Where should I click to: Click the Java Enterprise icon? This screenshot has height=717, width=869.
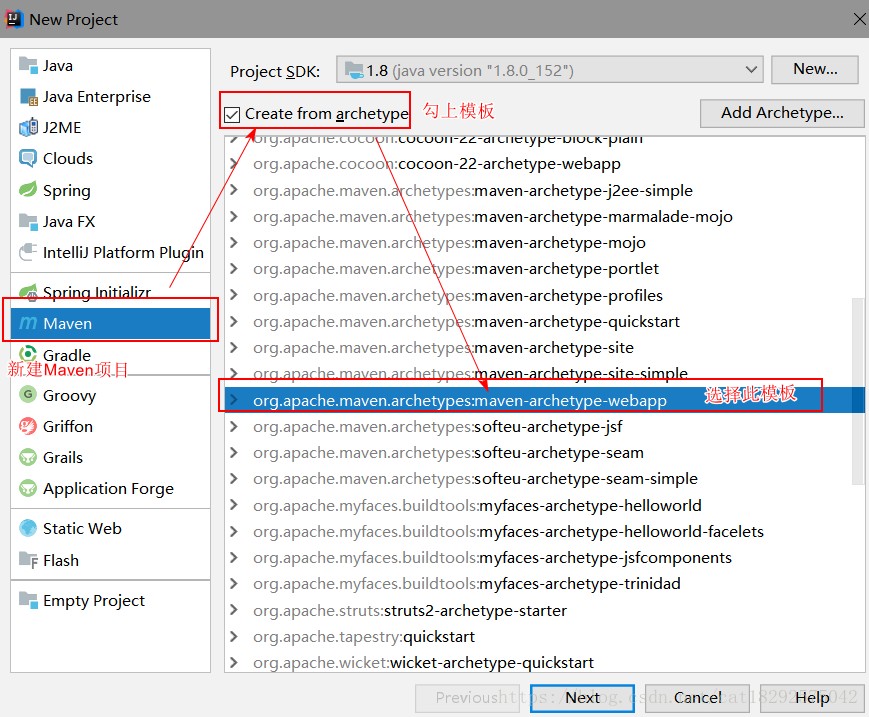tap(28, 96)
